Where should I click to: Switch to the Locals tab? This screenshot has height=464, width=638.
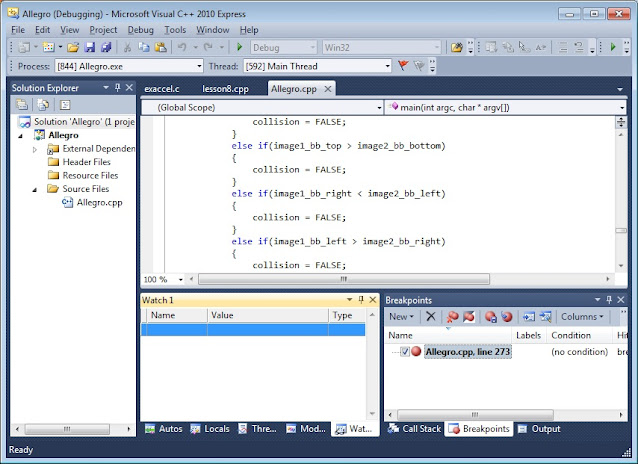pos(210,429)
